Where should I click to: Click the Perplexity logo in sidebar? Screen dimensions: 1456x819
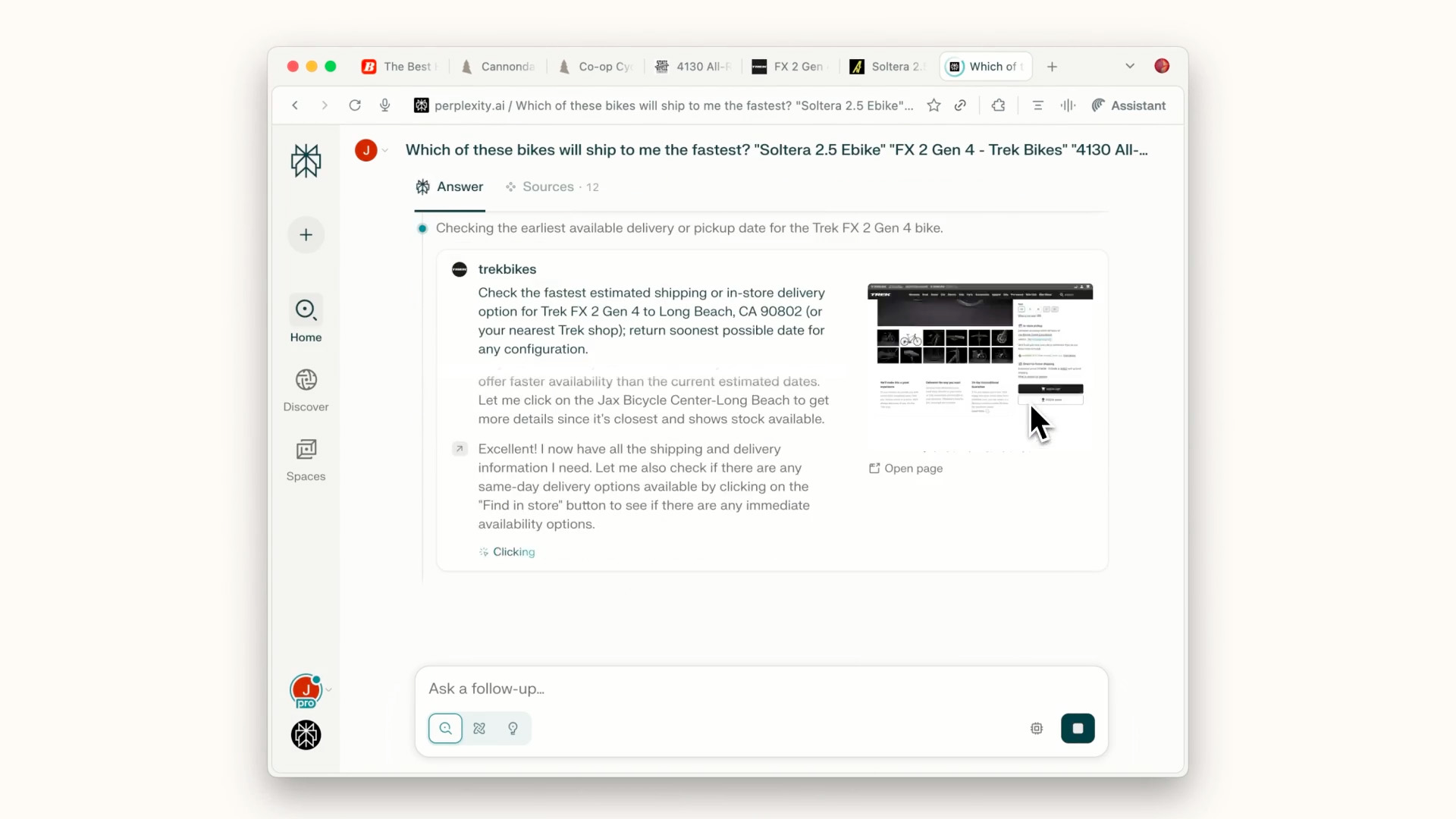coord(306,161)
